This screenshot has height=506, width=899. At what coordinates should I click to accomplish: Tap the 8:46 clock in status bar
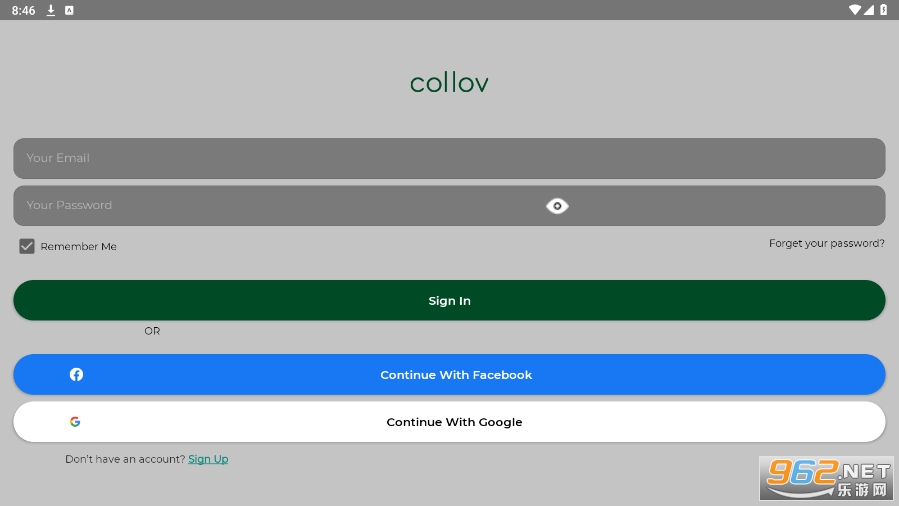coord(24,10)
